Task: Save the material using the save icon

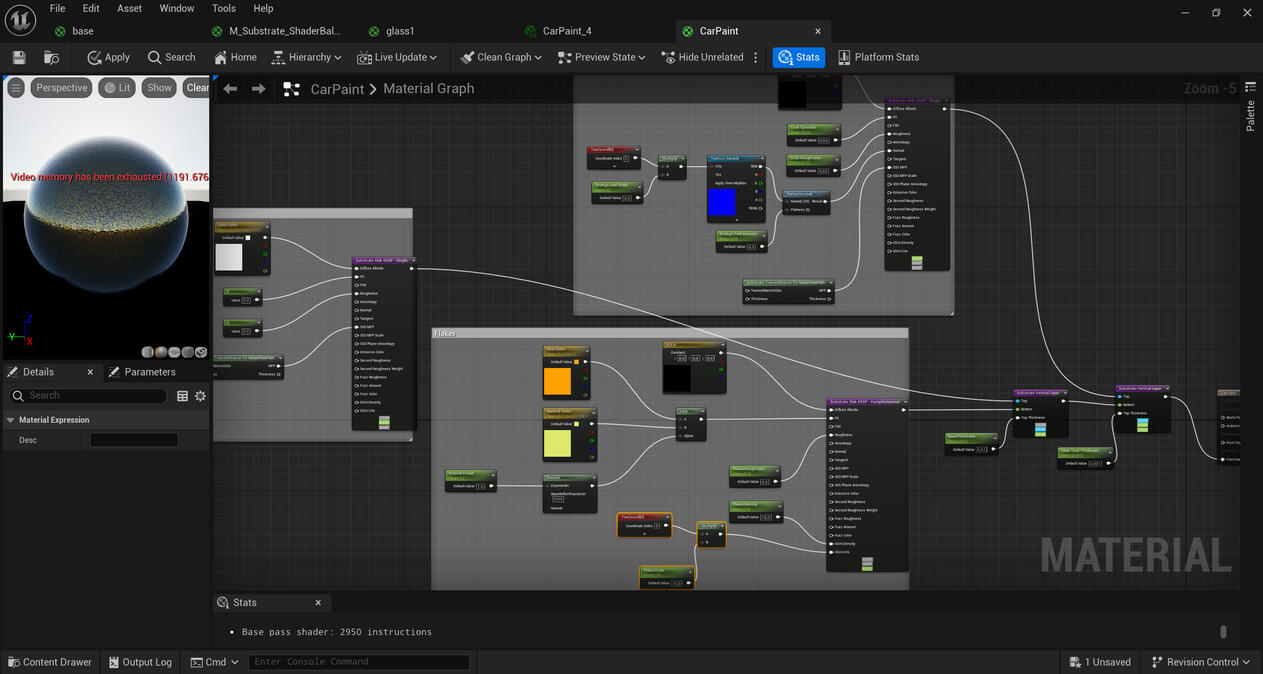Action: tap(18, 57)
